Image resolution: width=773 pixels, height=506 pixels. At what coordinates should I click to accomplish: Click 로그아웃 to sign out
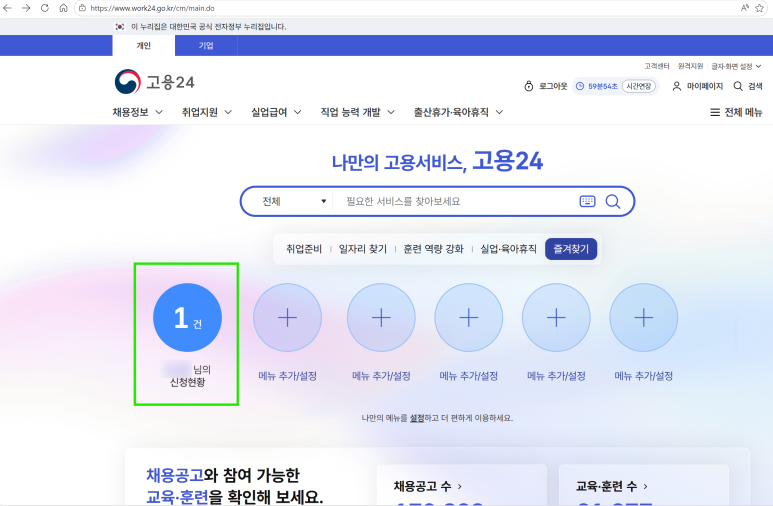point(545,86)
